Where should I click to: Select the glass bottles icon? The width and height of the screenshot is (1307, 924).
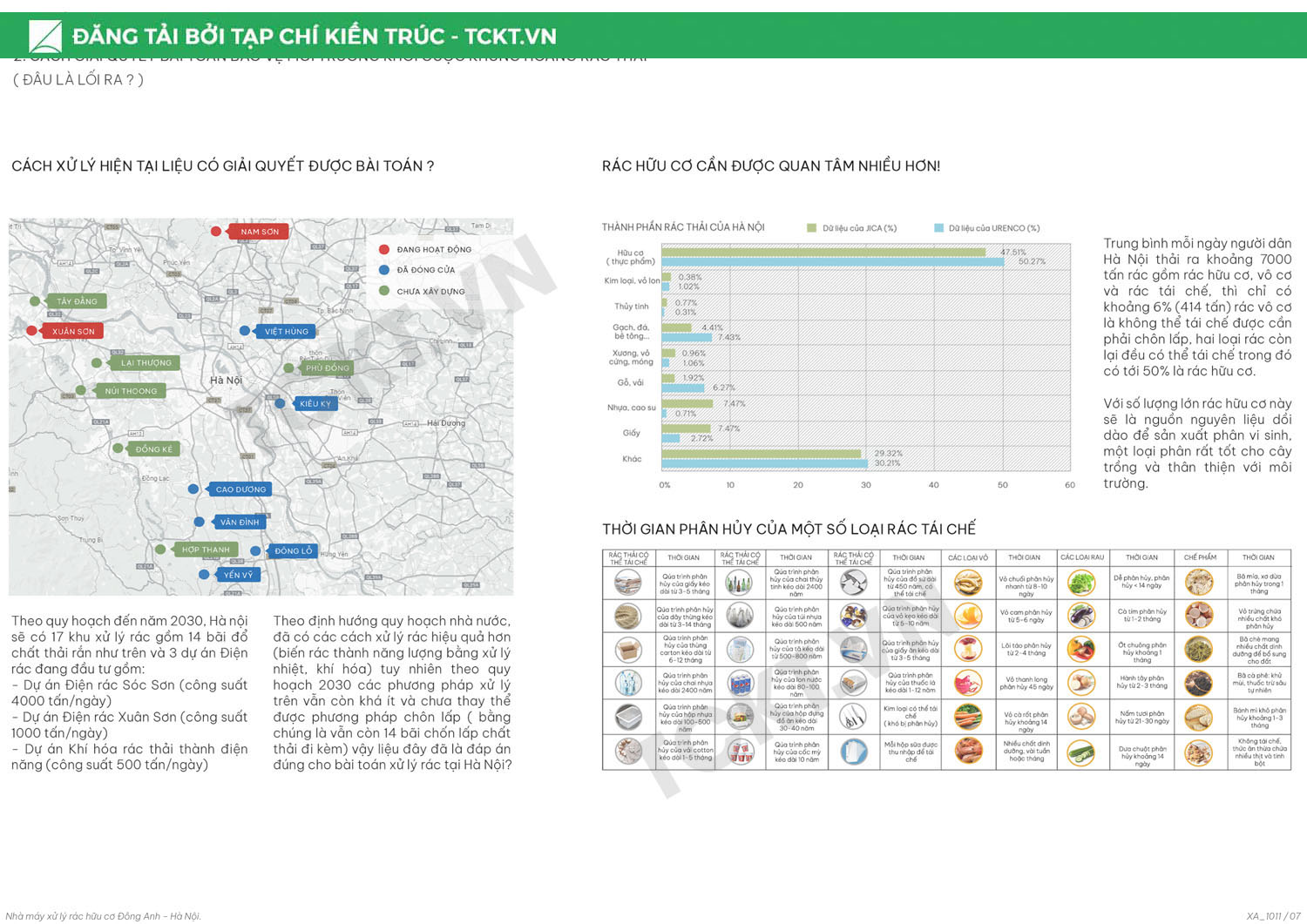coord(740,583)
